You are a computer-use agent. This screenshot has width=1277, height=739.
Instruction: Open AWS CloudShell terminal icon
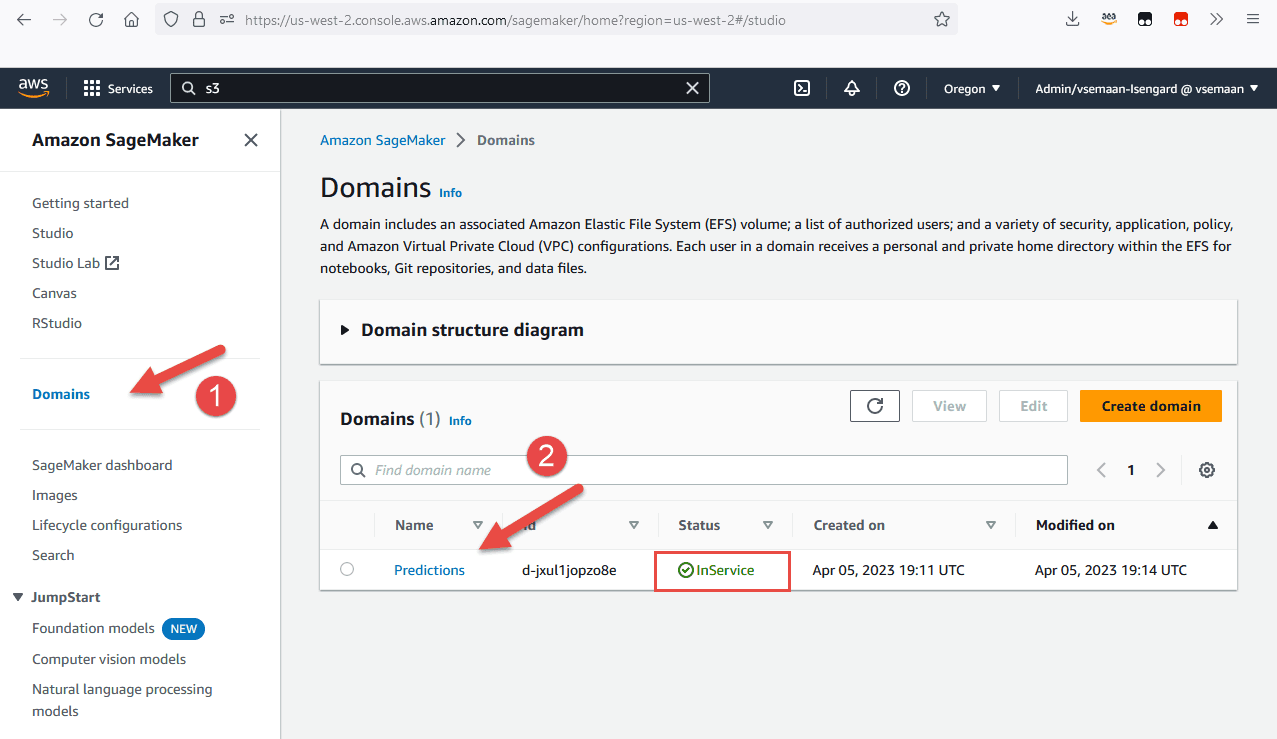[802, 88]
